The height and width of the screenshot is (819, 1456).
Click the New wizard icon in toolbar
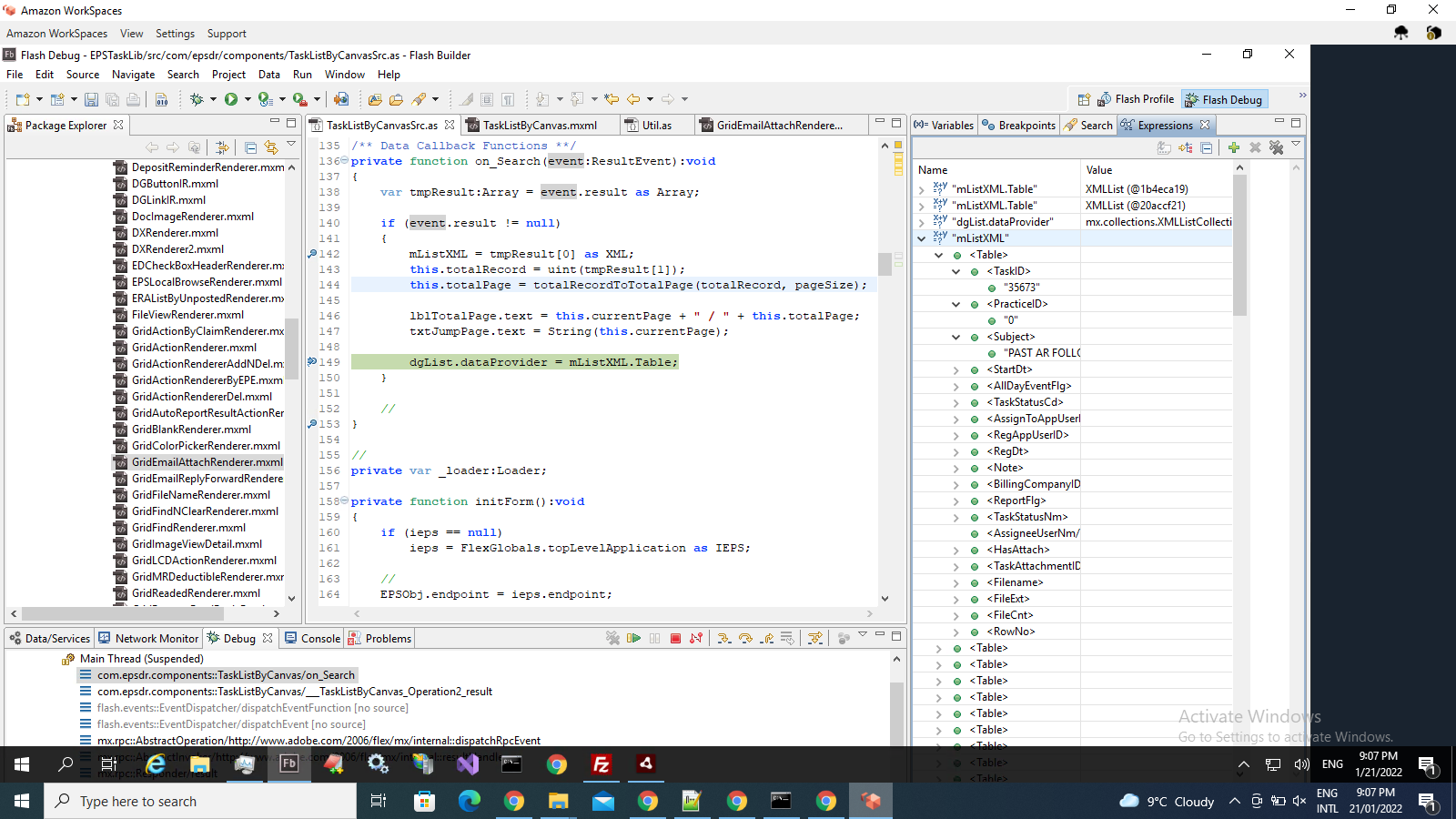point(24,99)
